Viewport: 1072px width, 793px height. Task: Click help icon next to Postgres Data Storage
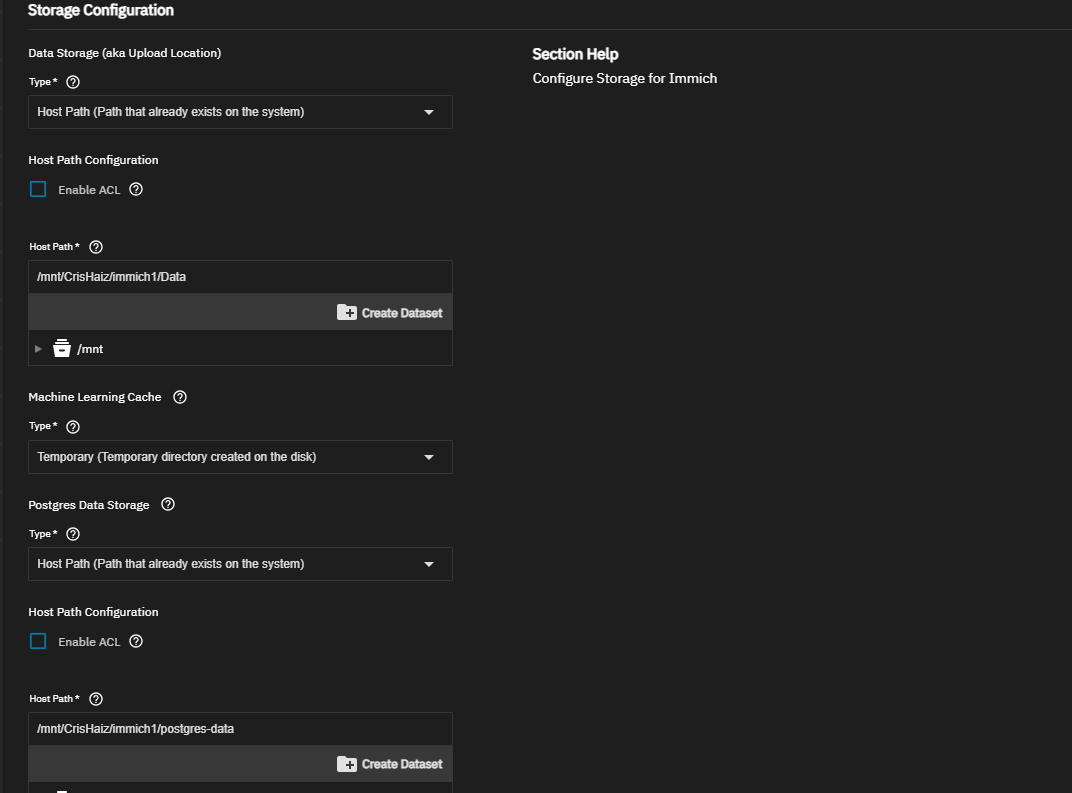click(168, 505)
